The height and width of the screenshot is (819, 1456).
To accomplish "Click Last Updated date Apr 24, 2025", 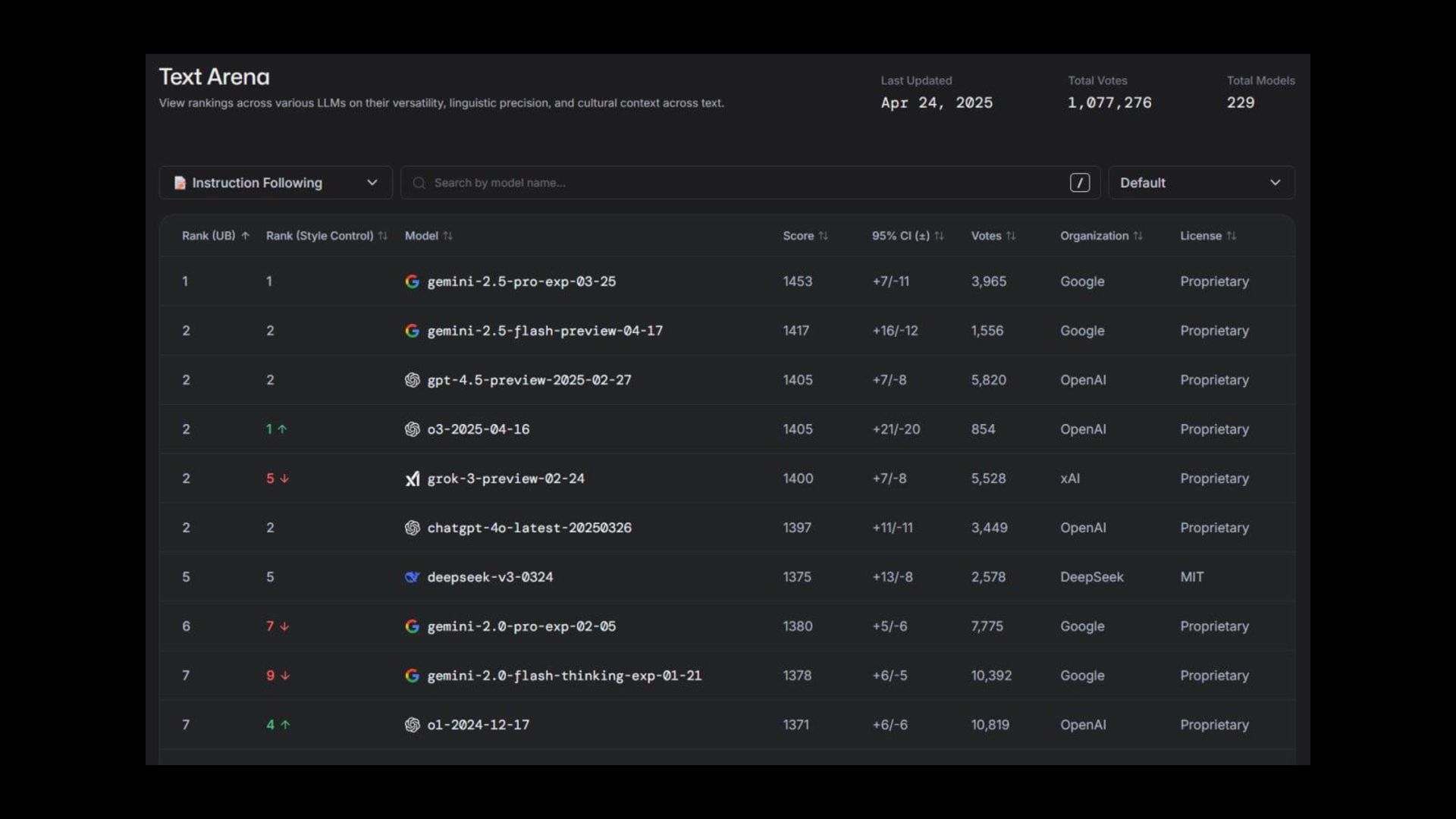I will click(937, 102).
